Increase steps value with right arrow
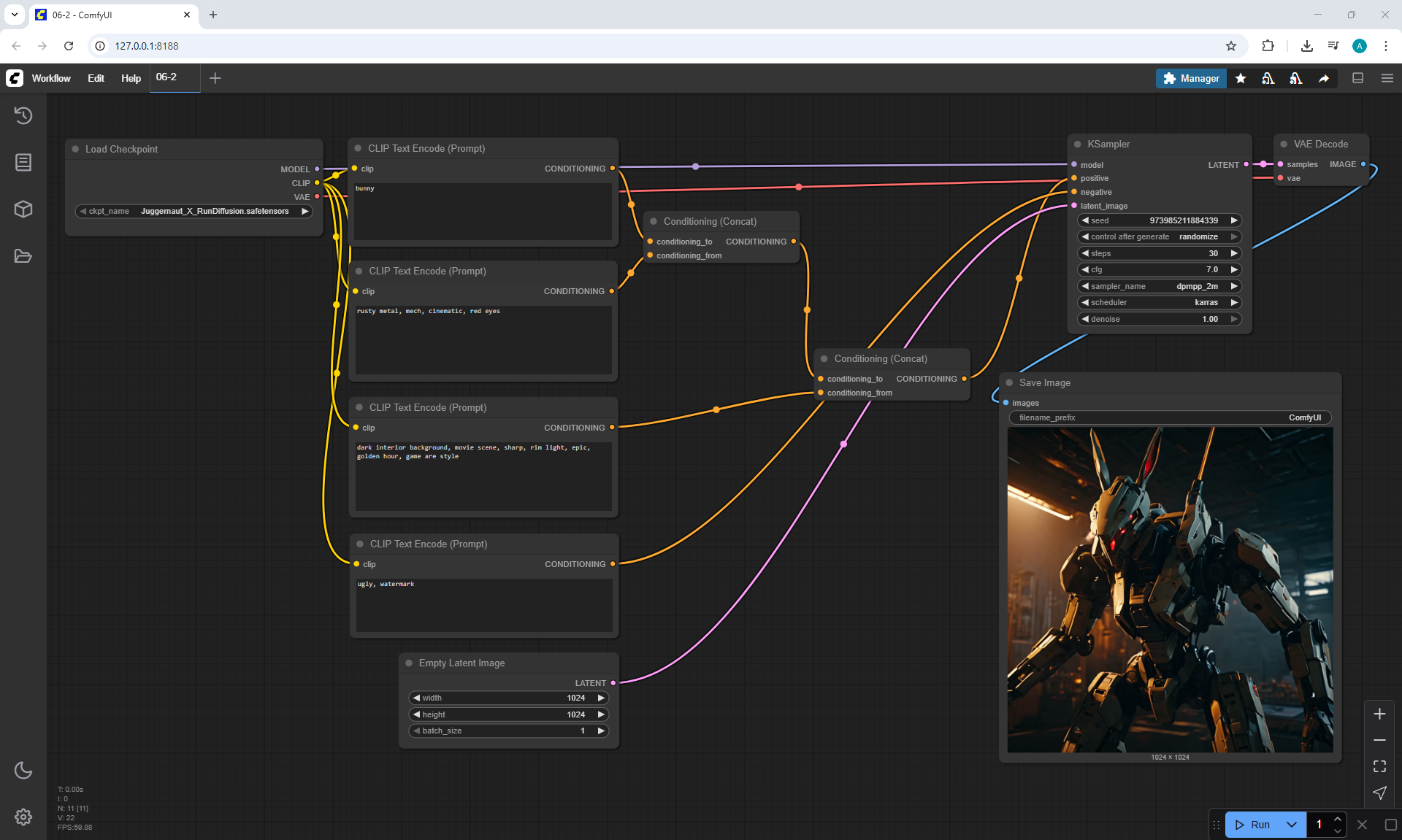1402x840 pixels. pyautogui.click(x=1234, y=253)
